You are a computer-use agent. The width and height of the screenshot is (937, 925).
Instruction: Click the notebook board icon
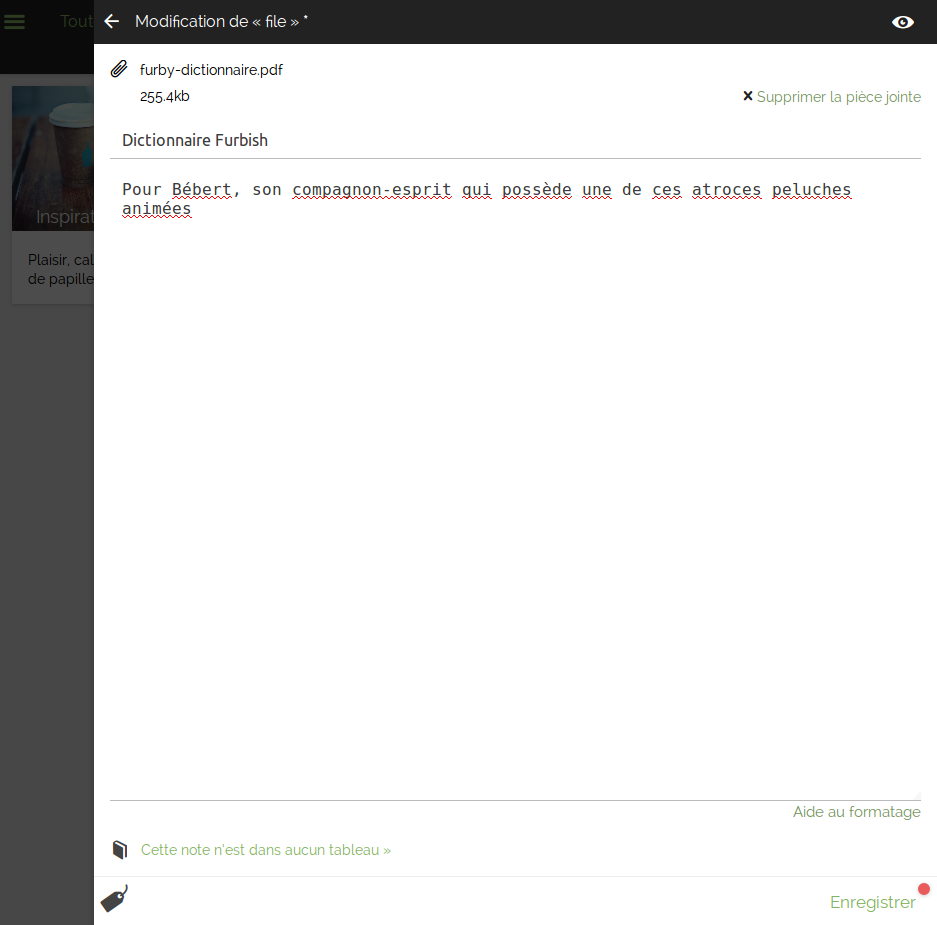[x=120, y=850]
